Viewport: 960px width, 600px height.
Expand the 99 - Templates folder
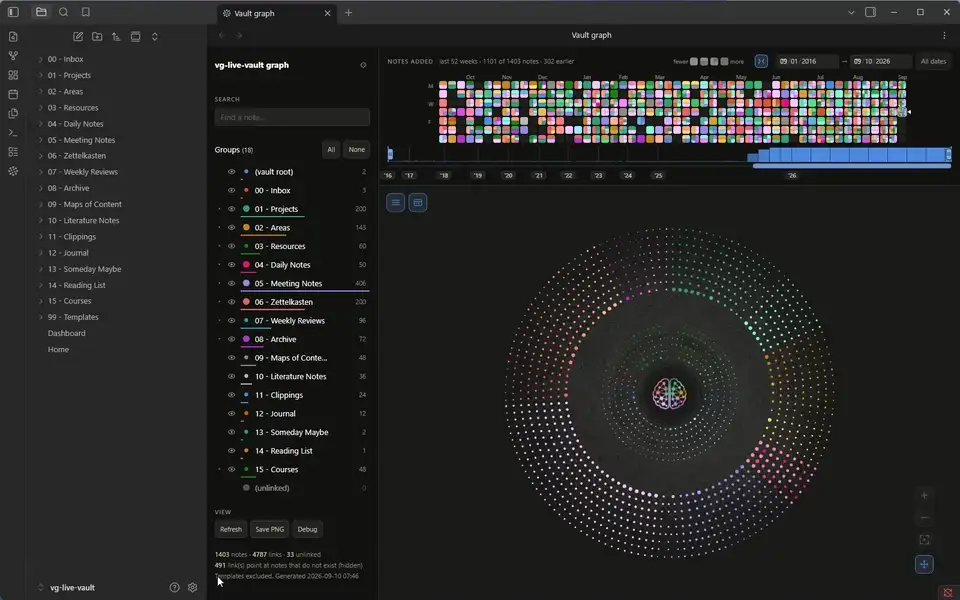point(40,317)
